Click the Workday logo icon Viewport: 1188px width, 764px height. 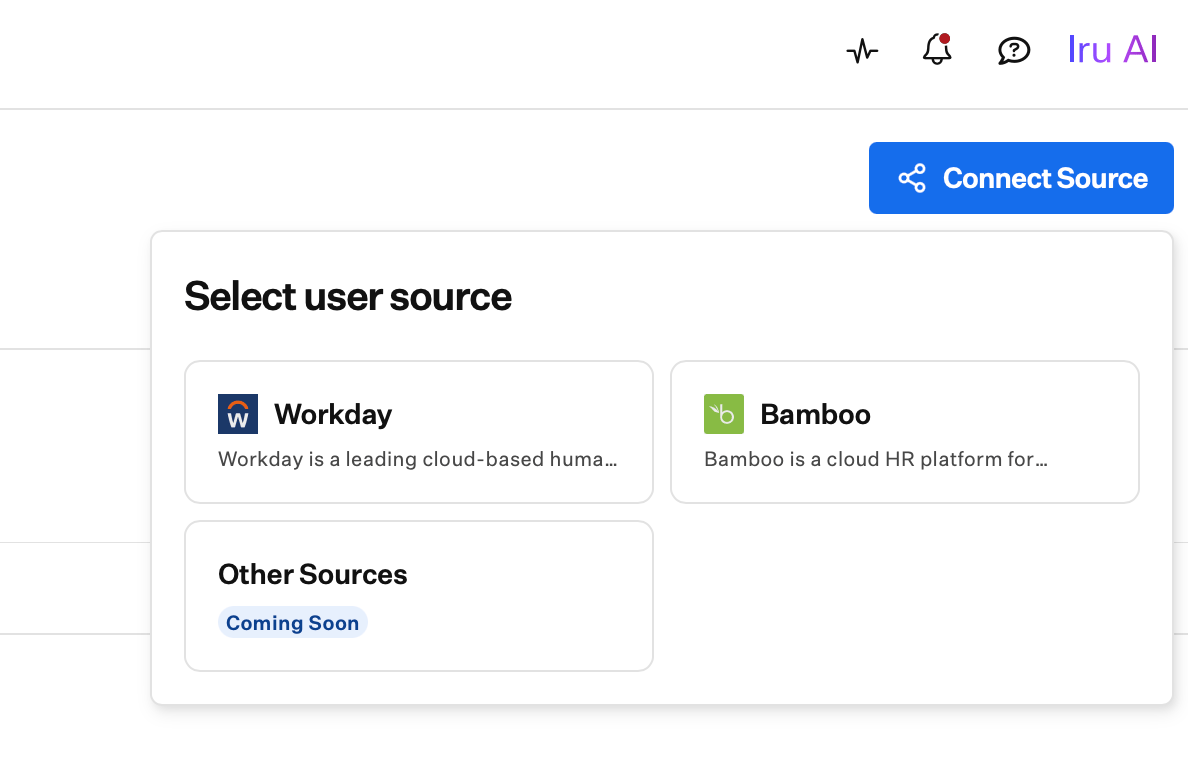238,414
